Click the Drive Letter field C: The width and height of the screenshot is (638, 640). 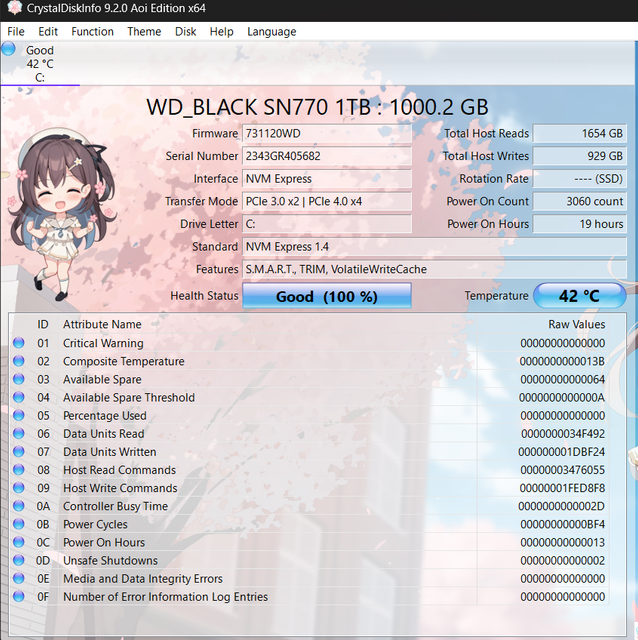click(327, 224)
